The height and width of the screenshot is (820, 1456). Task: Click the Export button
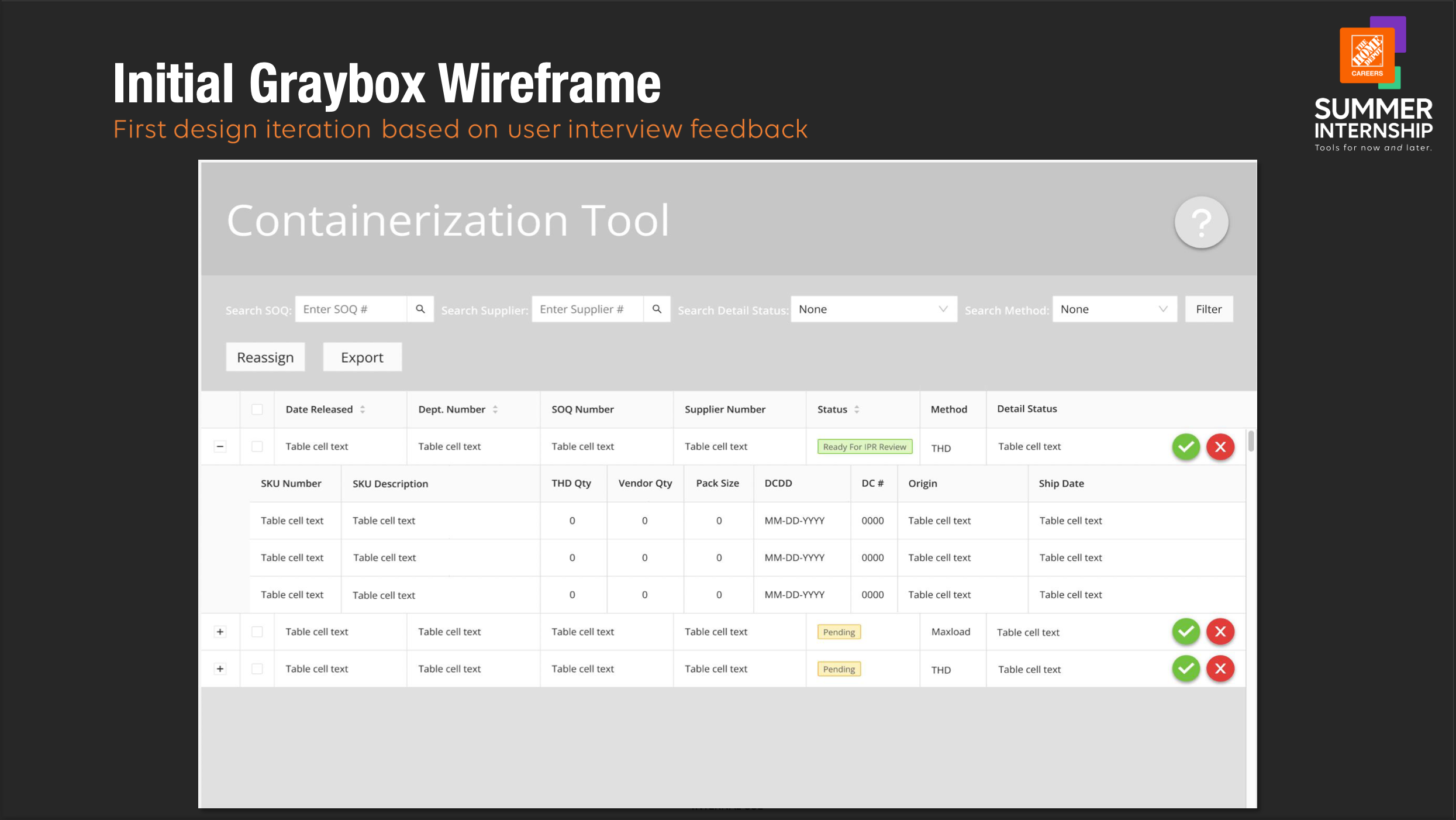(362, 357)
